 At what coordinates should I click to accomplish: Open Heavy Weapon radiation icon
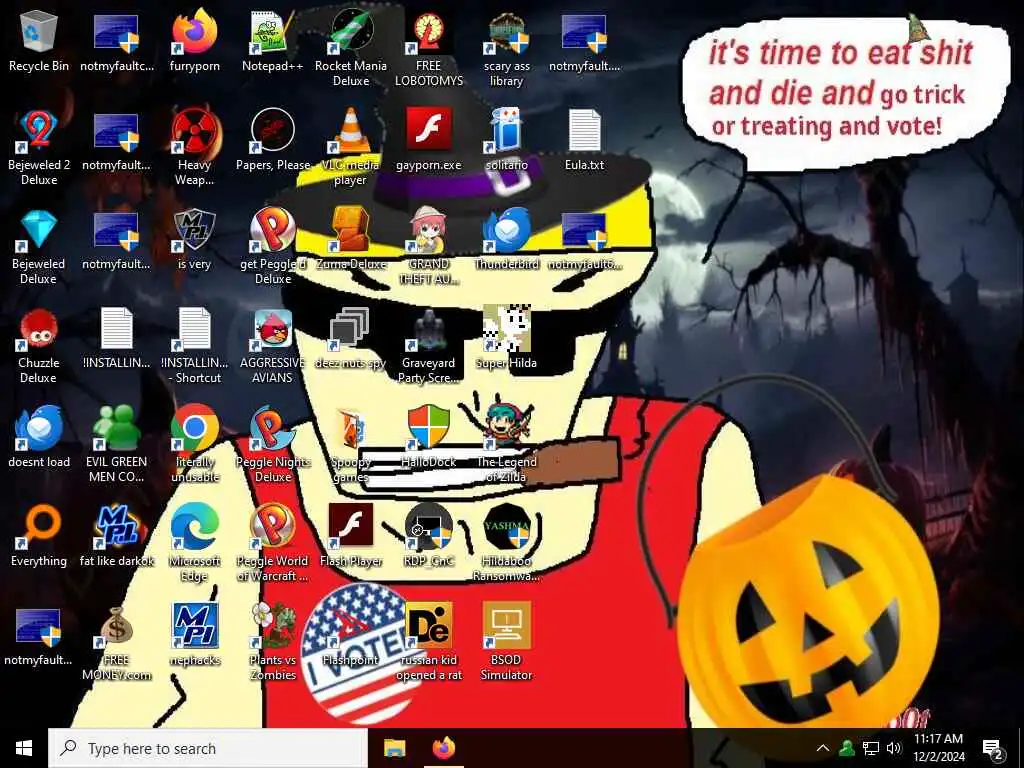(195, 131)
